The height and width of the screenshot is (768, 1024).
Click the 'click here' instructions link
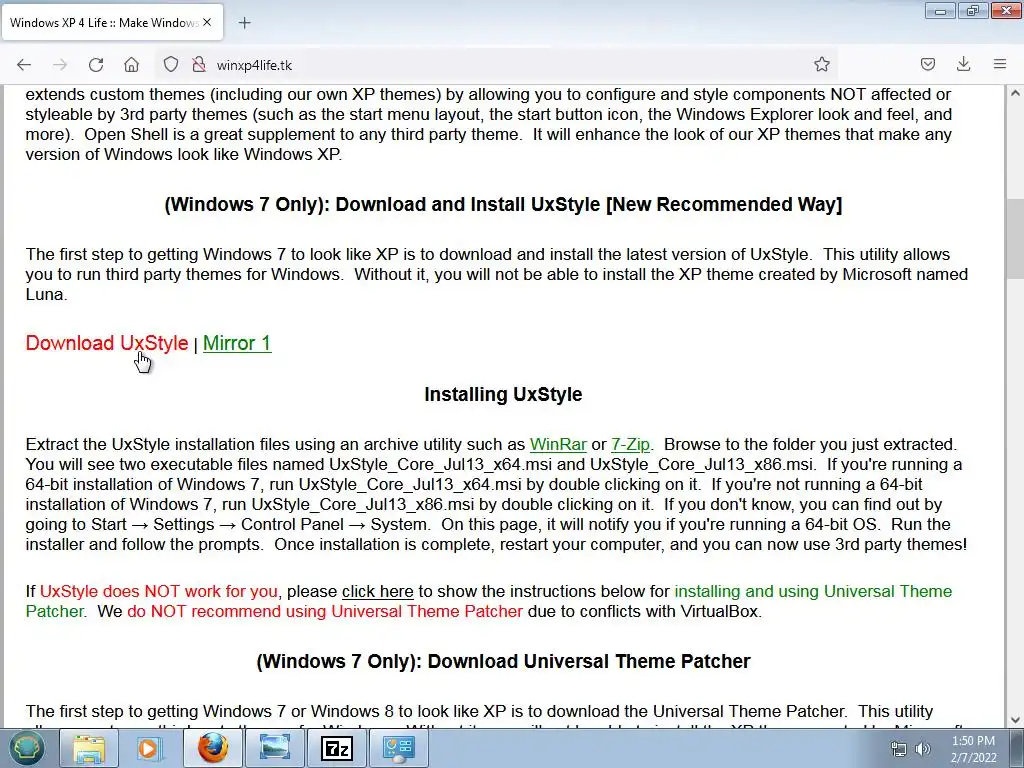tap(377, 591)
